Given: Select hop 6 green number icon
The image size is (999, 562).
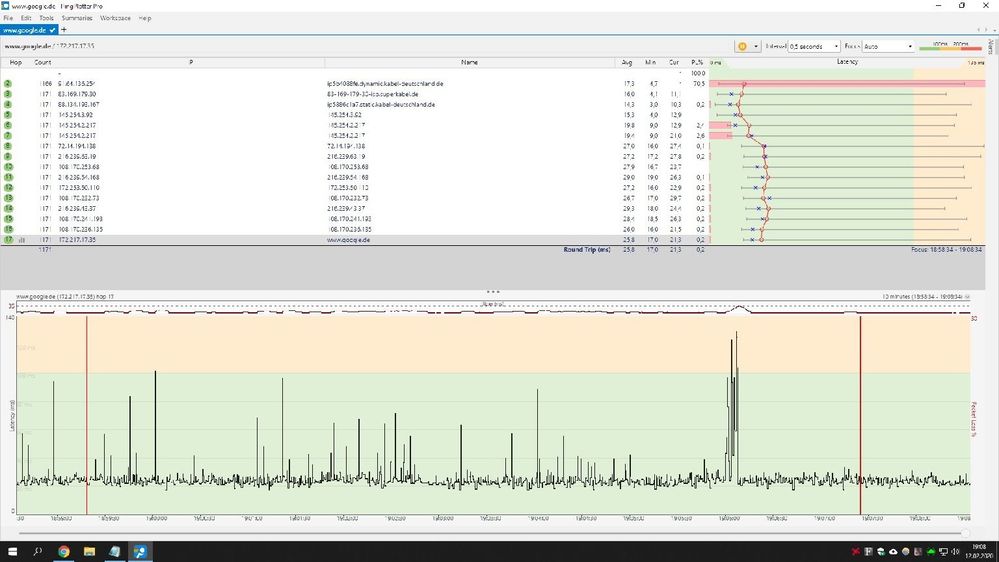Looking at the screenshot, I should [8, 125].
